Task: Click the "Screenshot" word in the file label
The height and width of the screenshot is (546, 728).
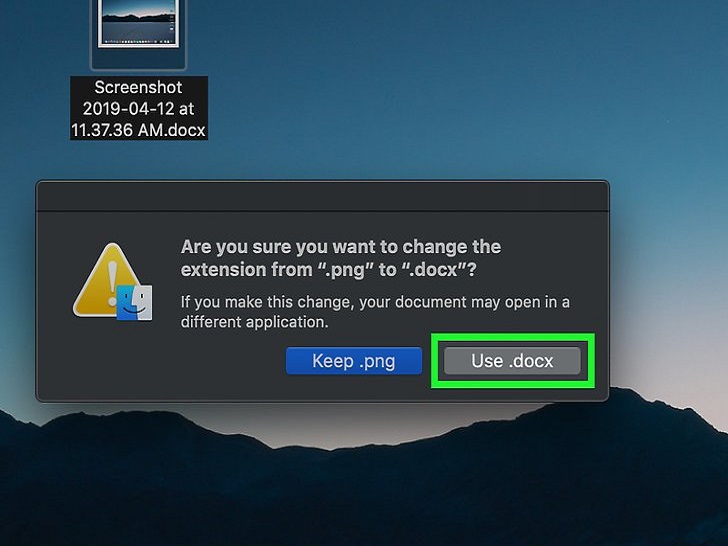Action: [138, 87]
